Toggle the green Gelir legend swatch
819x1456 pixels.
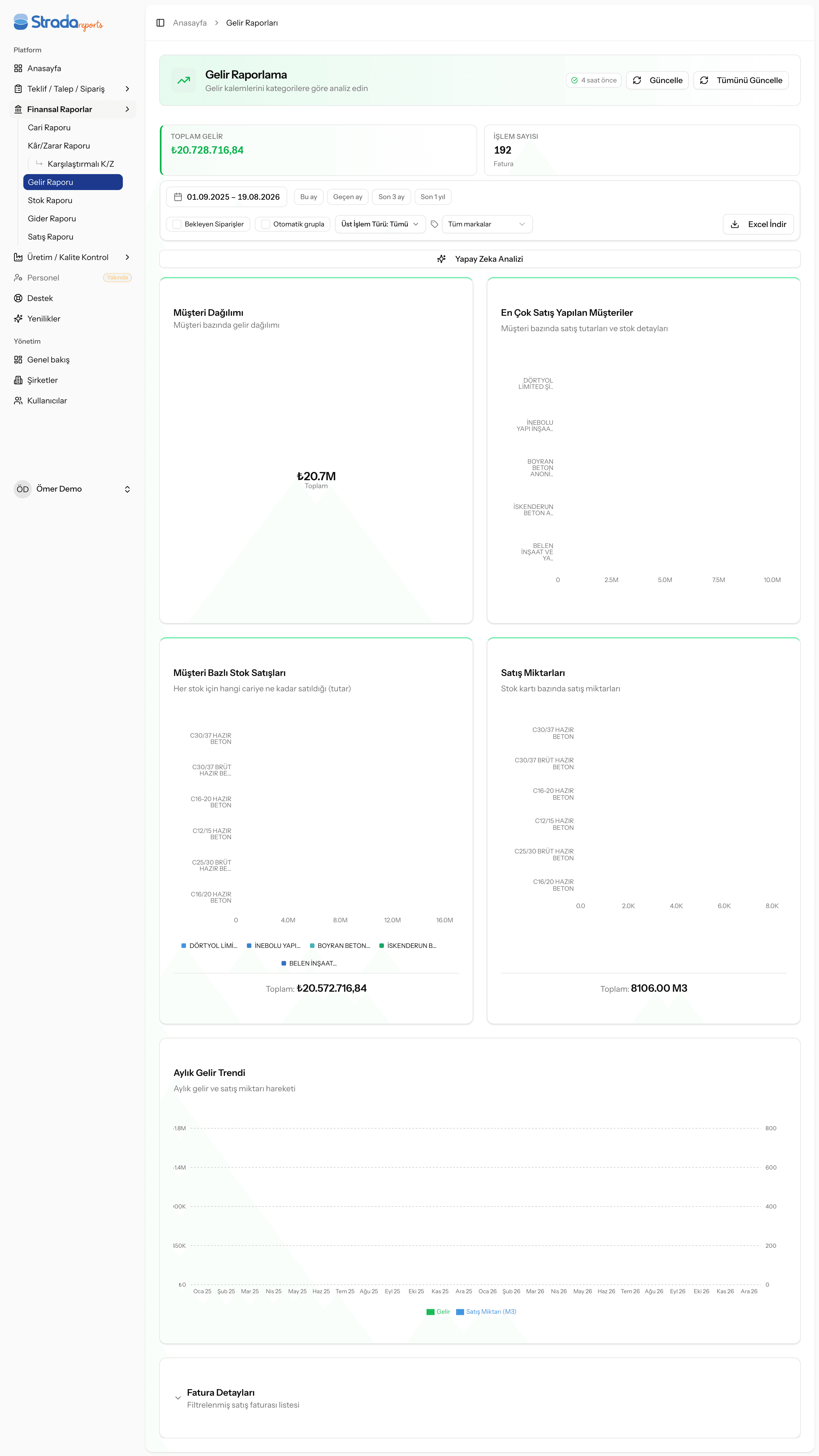tap(430, 1312)
